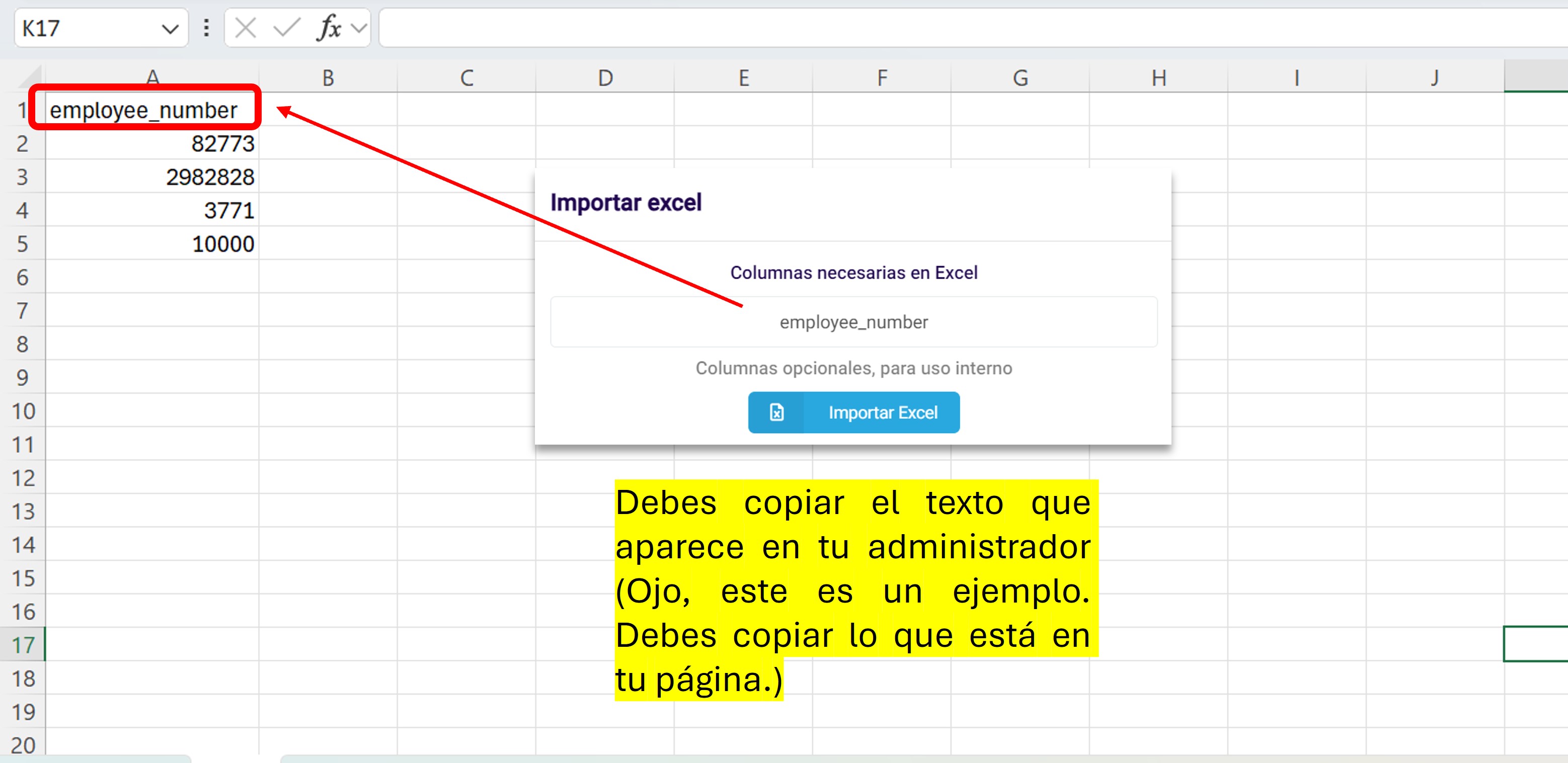Select row 10 header
Screen dimensions: 1568x763
click(23, 411)
